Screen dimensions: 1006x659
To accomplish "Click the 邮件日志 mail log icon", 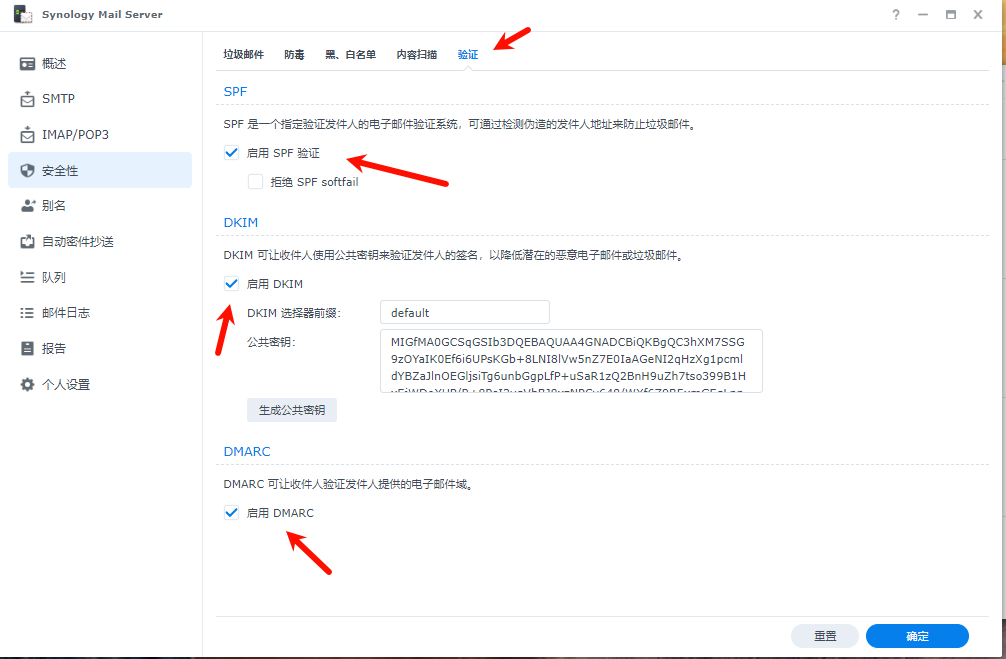I will (27, 313).
